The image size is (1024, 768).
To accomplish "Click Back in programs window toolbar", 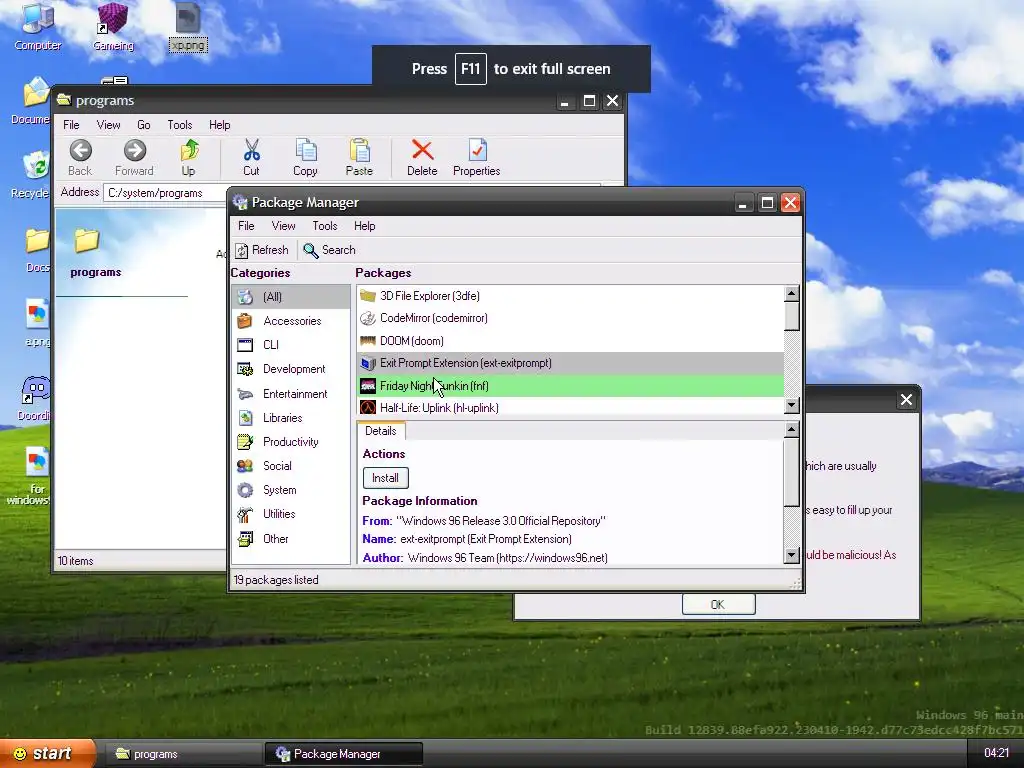I will [80, 158].
